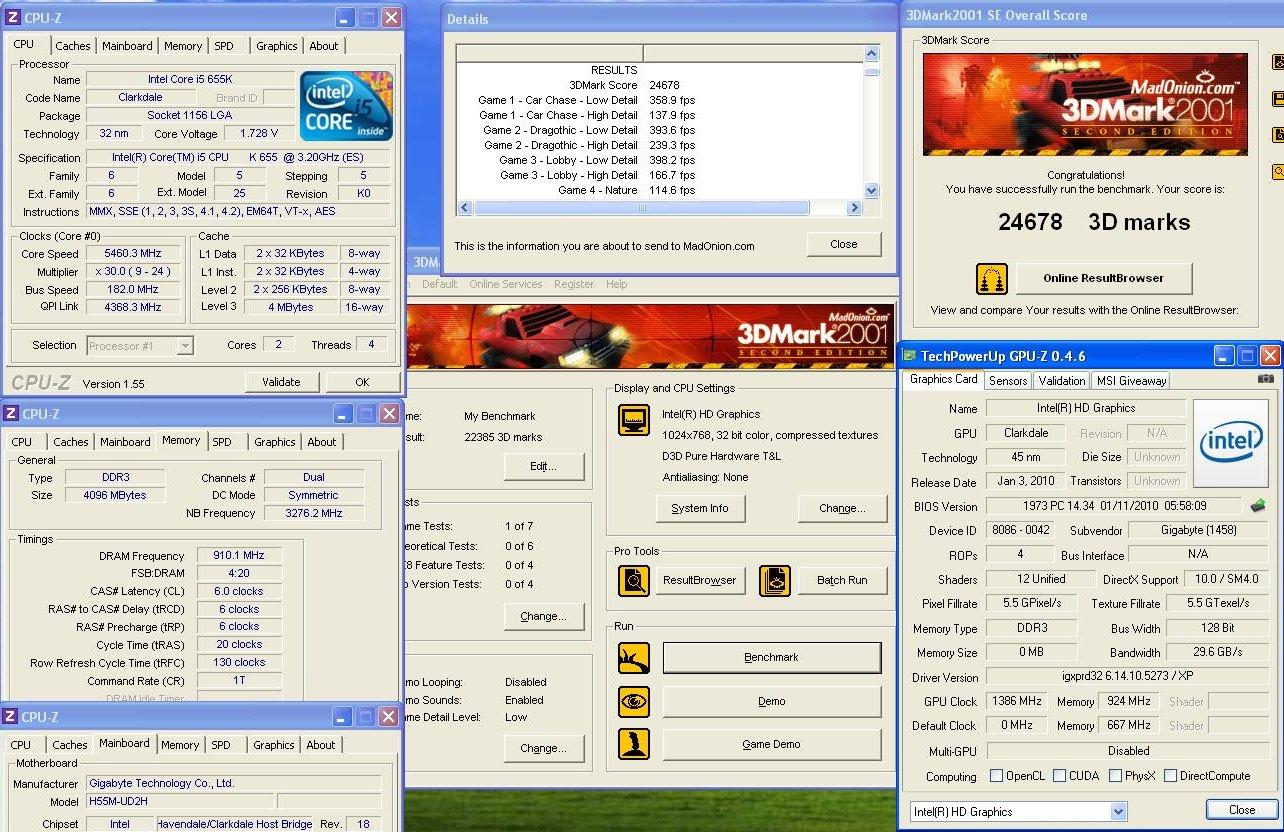Click the GPU-Z title bar icon
Screen dimensions: 1284x832
(909, 356)
